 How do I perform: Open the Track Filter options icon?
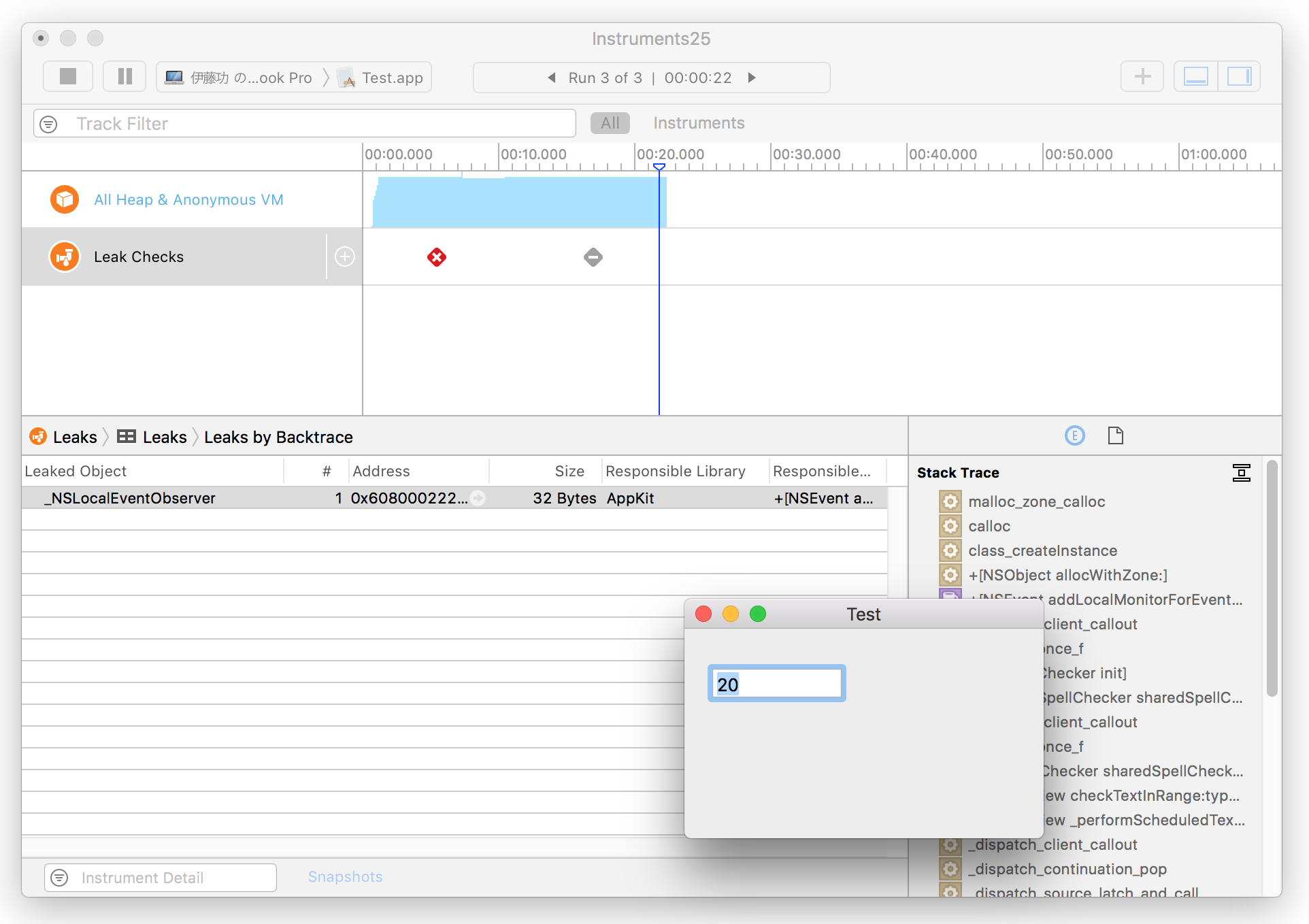[x=48, y=124]
